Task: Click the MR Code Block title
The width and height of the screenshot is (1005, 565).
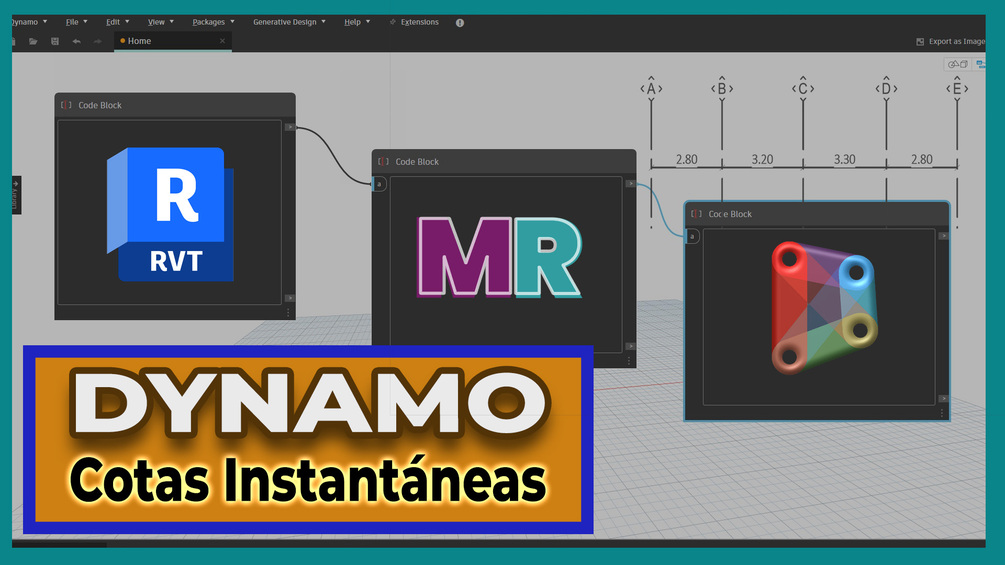Action: 417,161
